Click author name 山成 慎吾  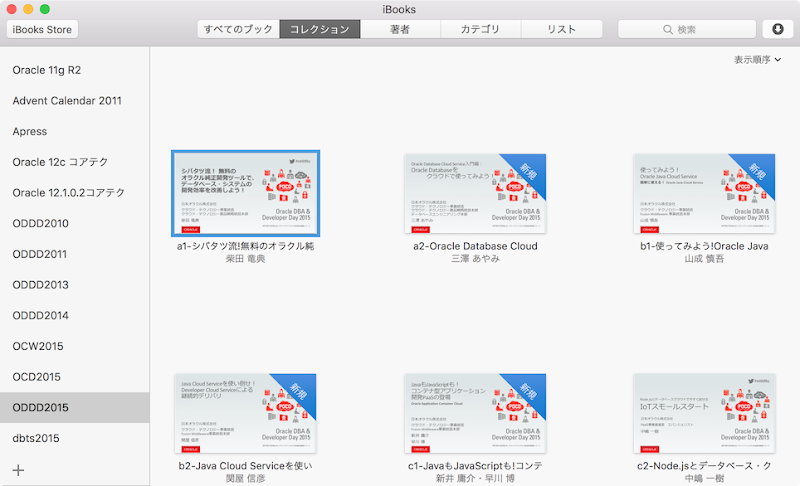click(704, 259)
